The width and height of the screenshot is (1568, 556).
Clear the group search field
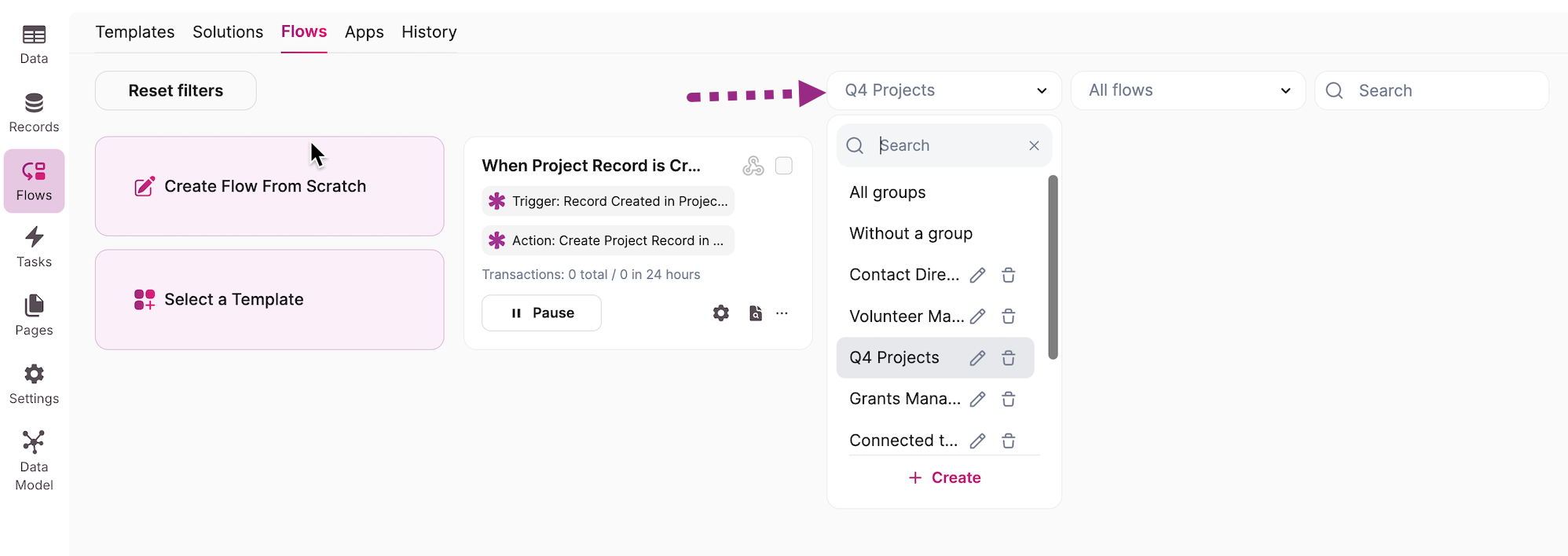click(1034, 145)
